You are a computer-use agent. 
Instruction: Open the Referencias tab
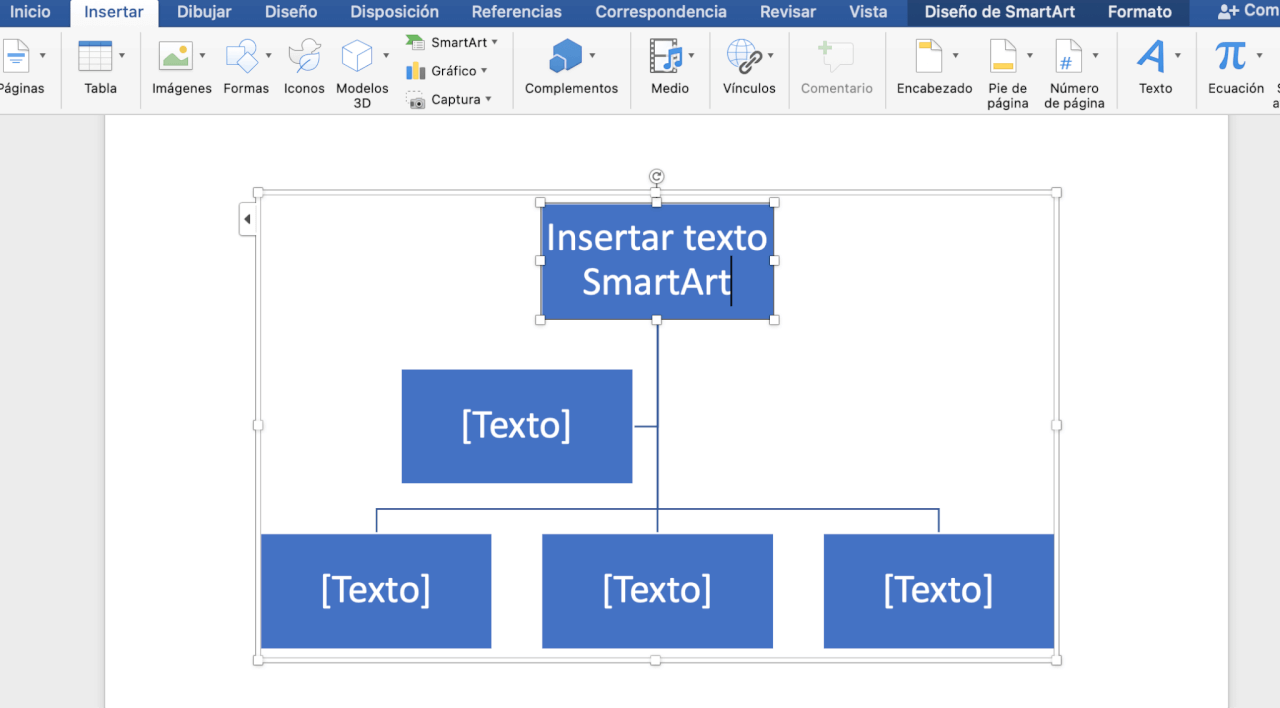[x=516, y=12]
